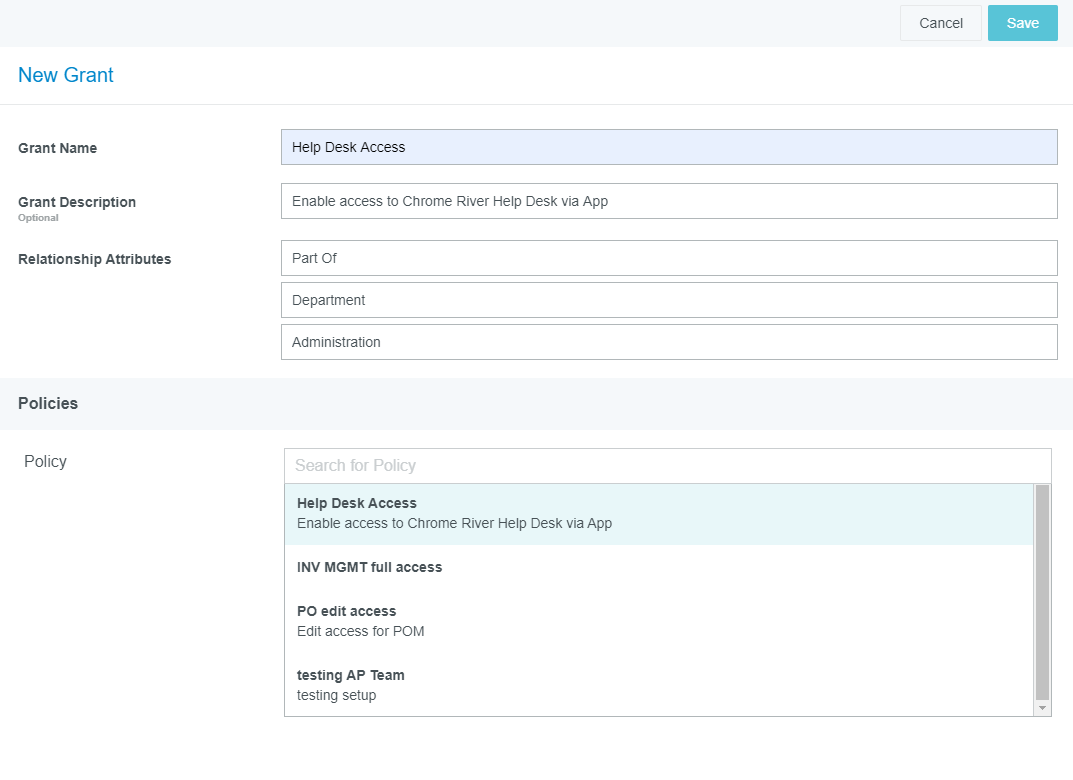Edit the Grant Description text field

668,201
